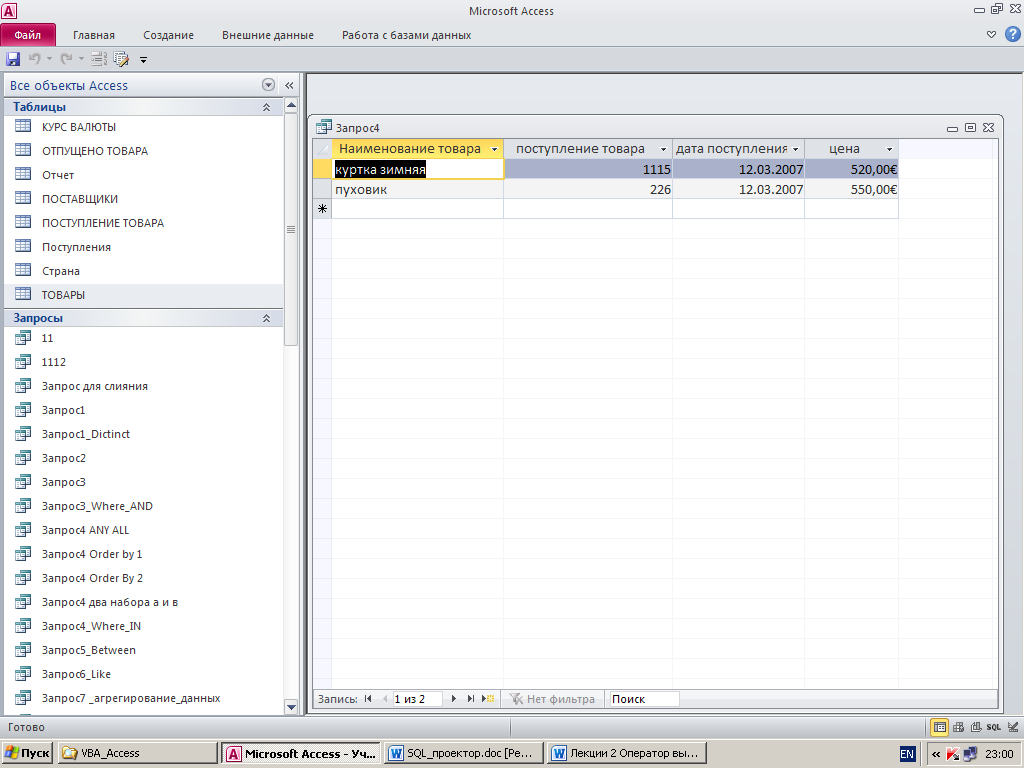
Task: Expand the ribbon using the heart-shaped arrow
Action: (991, 35)
